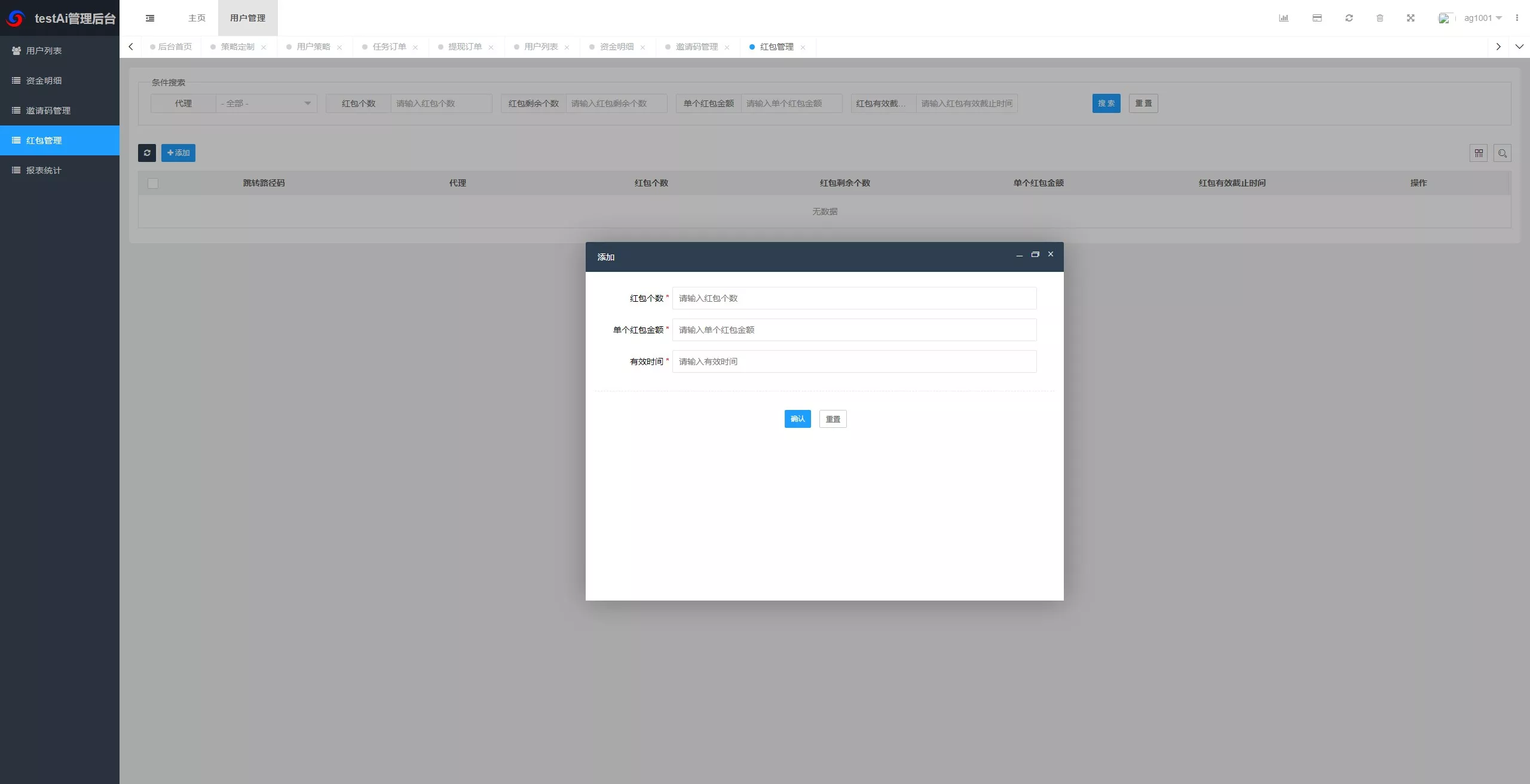Close the 用户策略 tab
This screenshot has height=784, width=1530.
coord(339,47)
